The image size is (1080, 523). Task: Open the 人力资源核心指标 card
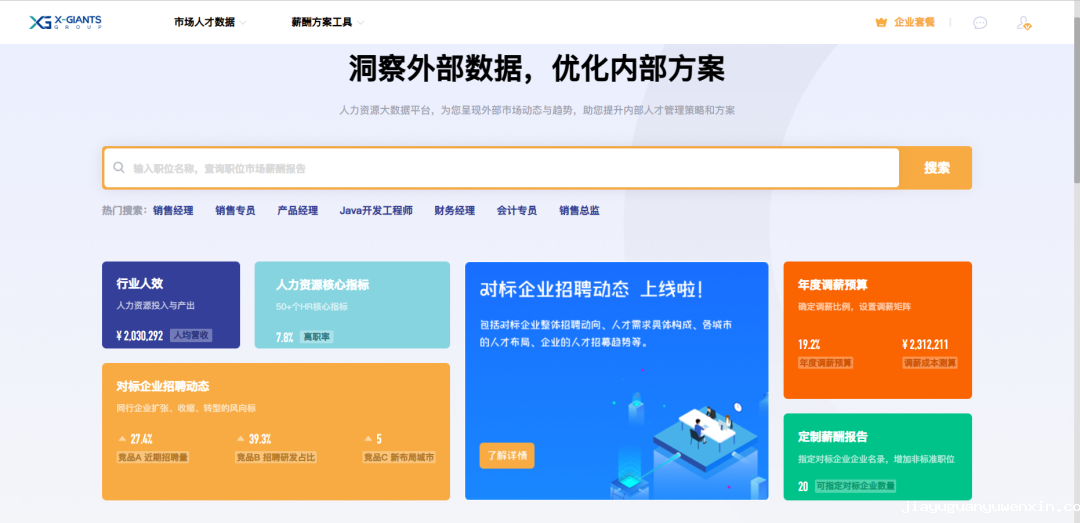pyautogui.click(x=352, y=305)
